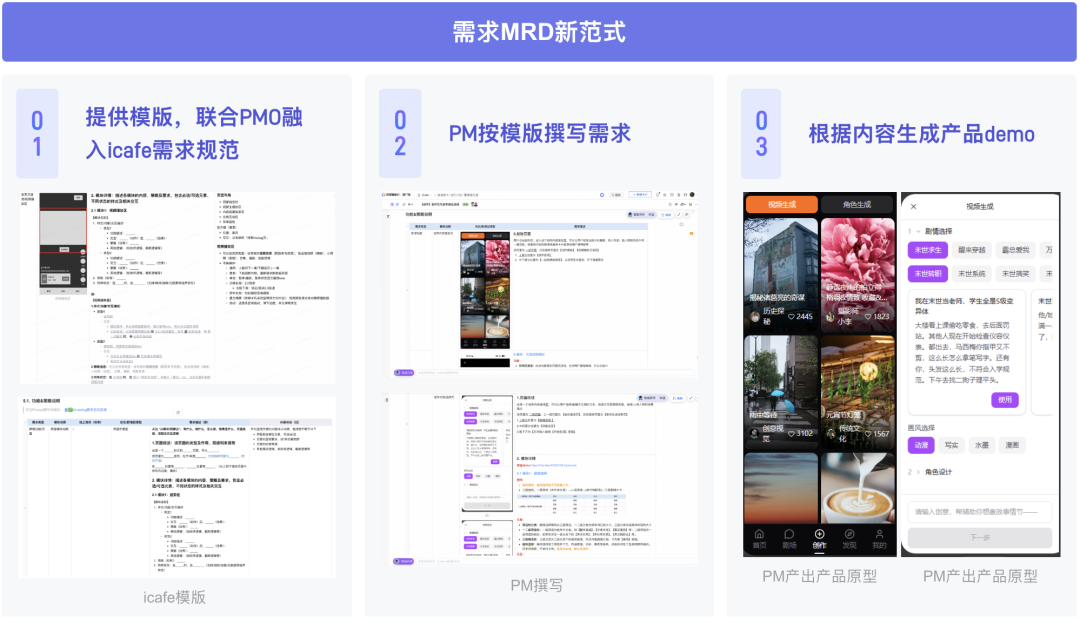Tap the 发现 compass icon in bottom nav

849,535
